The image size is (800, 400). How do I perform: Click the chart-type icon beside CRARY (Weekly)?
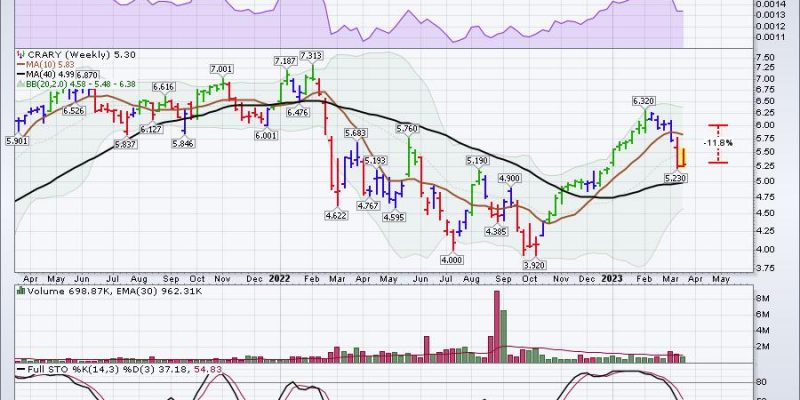coord(21,55)
